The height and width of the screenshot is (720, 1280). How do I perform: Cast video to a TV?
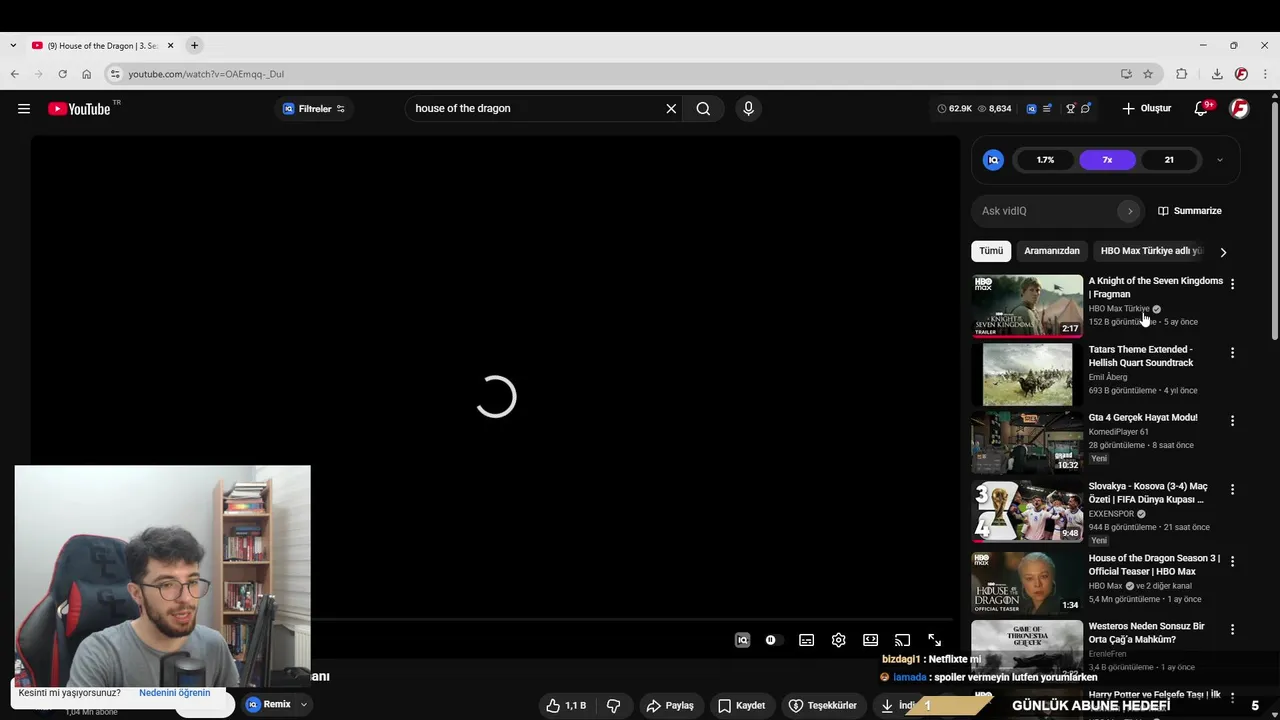coord(902,640)
